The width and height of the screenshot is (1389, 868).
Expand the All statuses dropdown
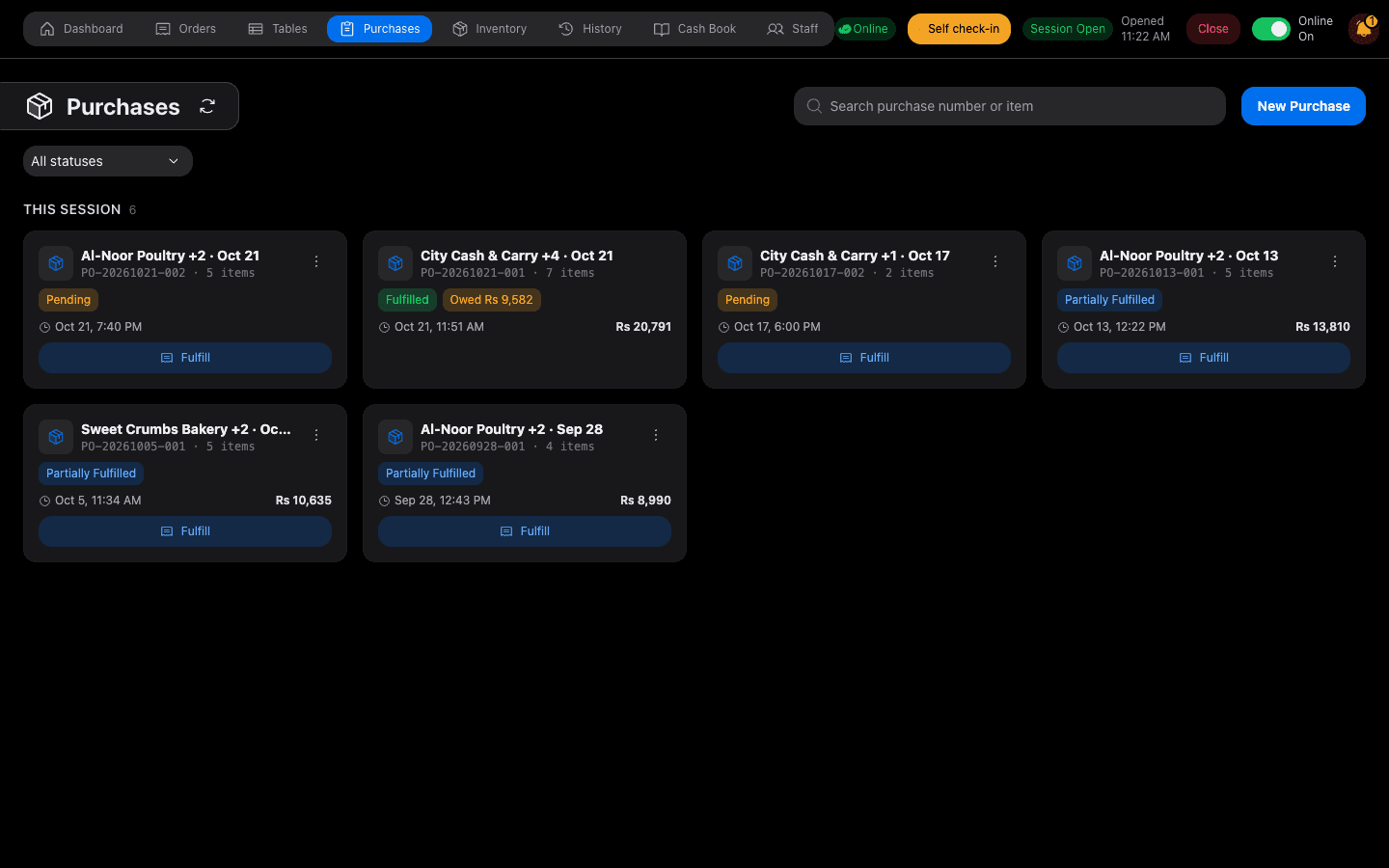tap(108, 161)
